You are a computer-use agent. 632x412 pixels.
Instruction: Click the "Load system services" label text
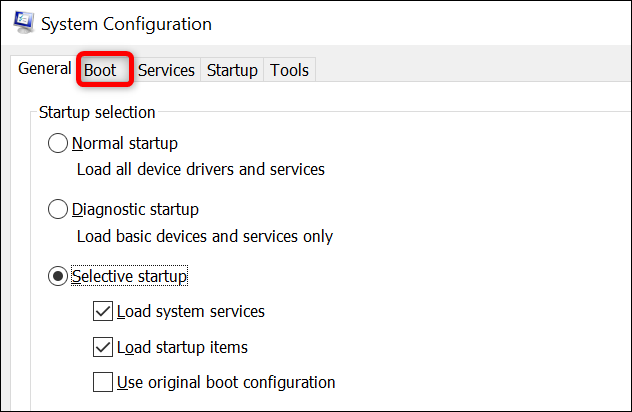click(x=191, y=312)
